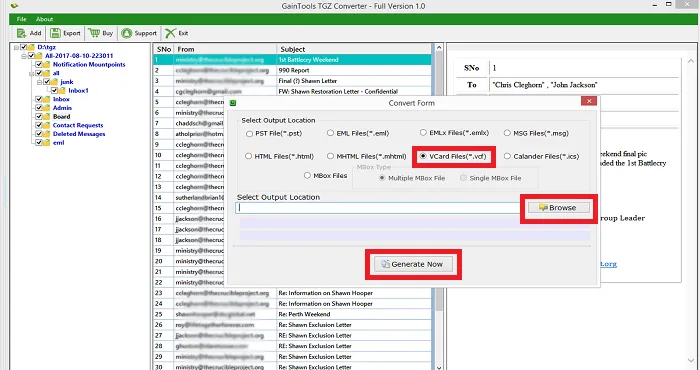Select row 23 'Re: Information on Shawn Hooper'
This screenshot has width=700, height=370.
[x=292, y=293]
